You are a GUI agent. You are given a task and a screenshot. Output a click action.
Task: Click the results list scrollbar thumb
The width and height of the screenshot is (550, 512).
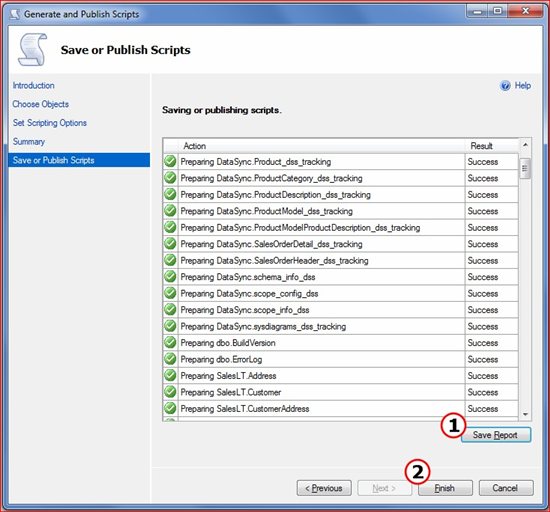point(525,168)
